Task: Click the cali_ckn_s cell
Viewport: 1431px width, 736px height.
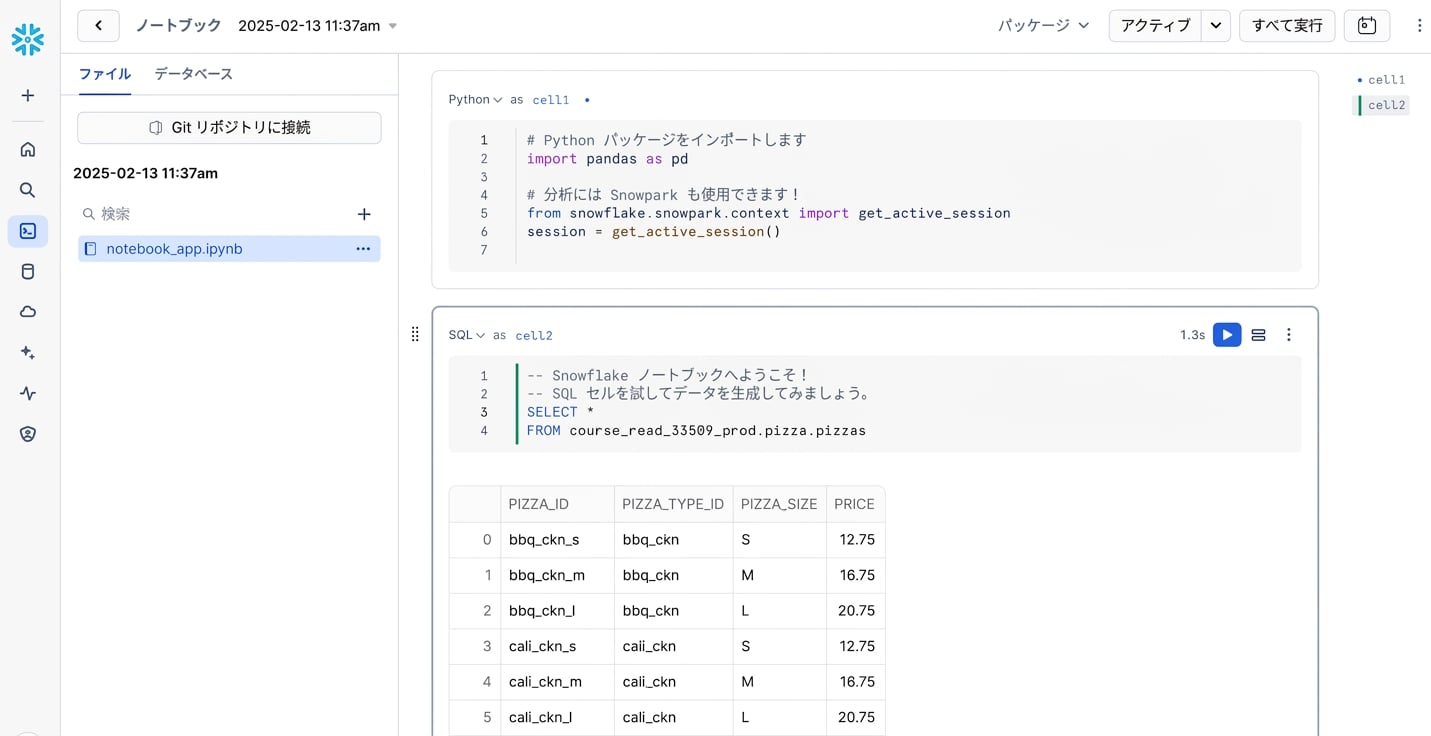Action: 557,646
